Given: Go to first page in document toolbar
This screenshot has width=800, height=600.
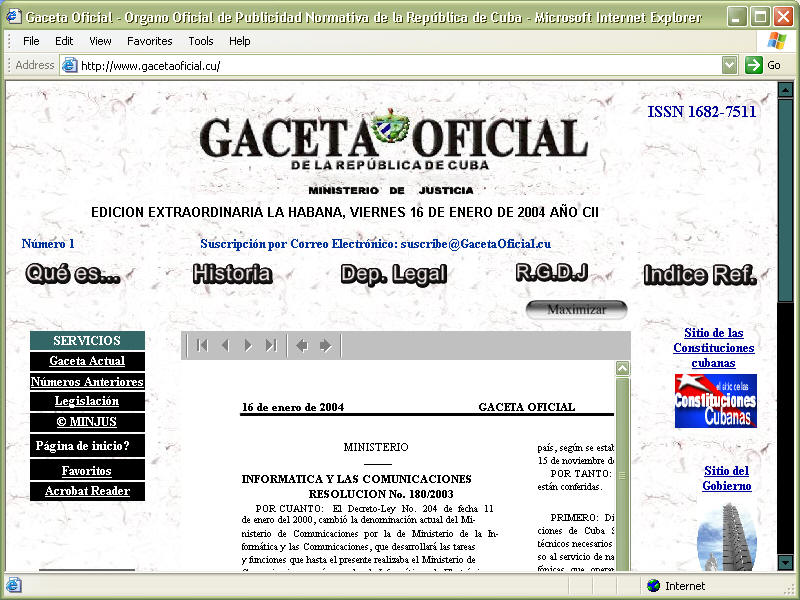Looking at the screenshot, I should point(202,345).
